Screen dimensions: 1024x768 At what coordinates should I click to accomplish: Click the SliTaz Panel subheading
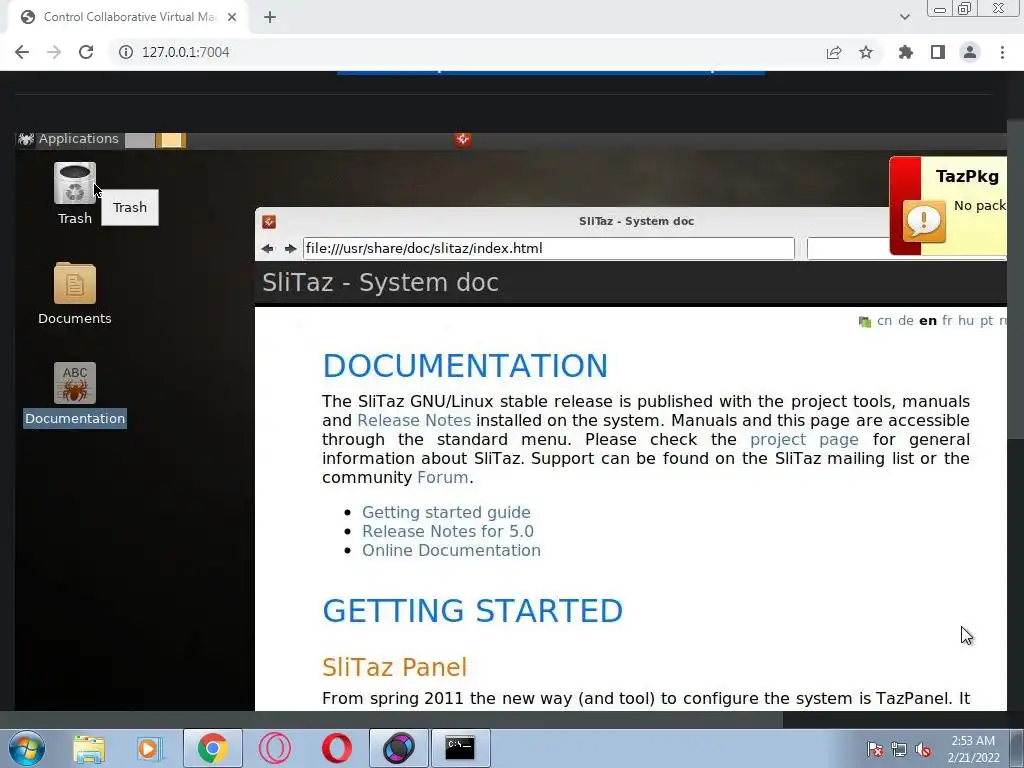394,667
